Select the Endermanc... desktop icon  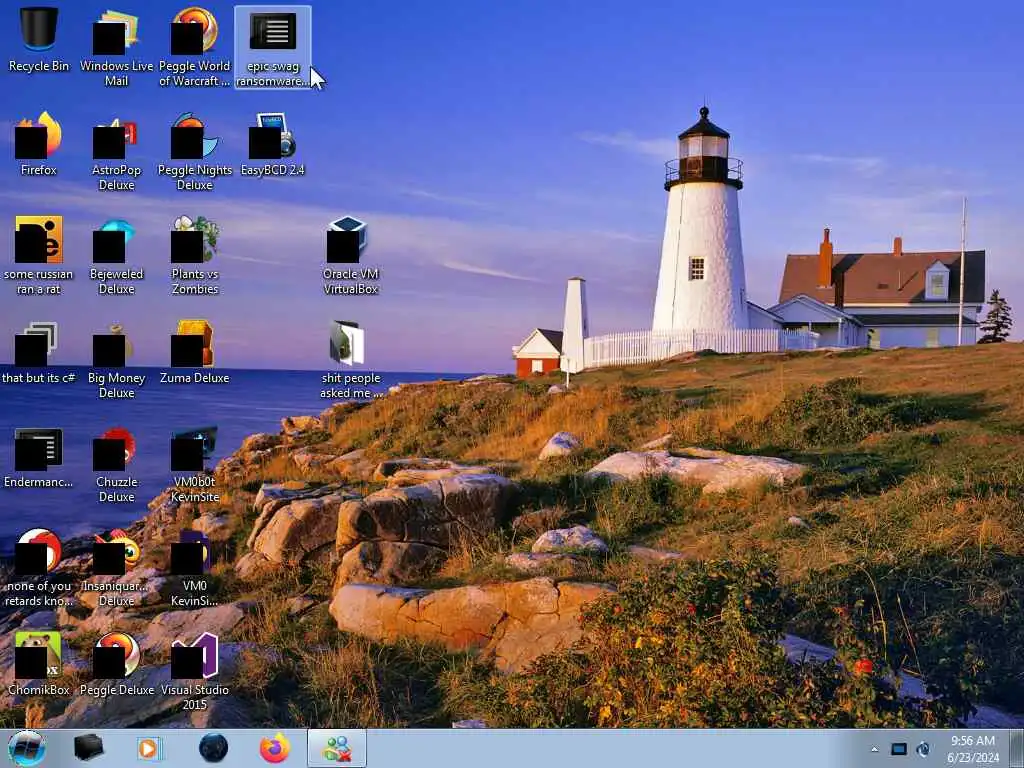point(39,456)
